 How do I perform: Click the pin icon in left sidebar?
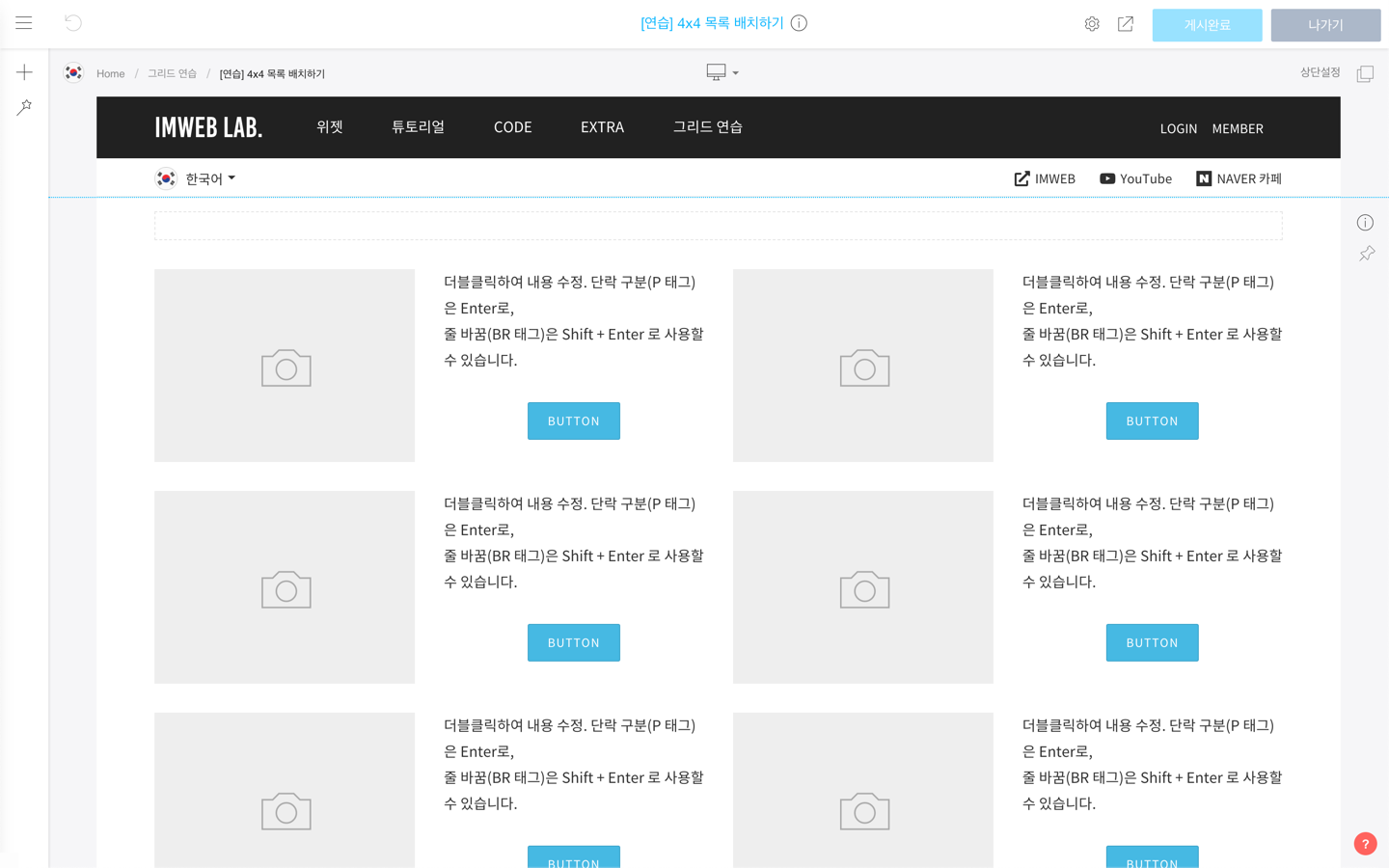[24, 107]
